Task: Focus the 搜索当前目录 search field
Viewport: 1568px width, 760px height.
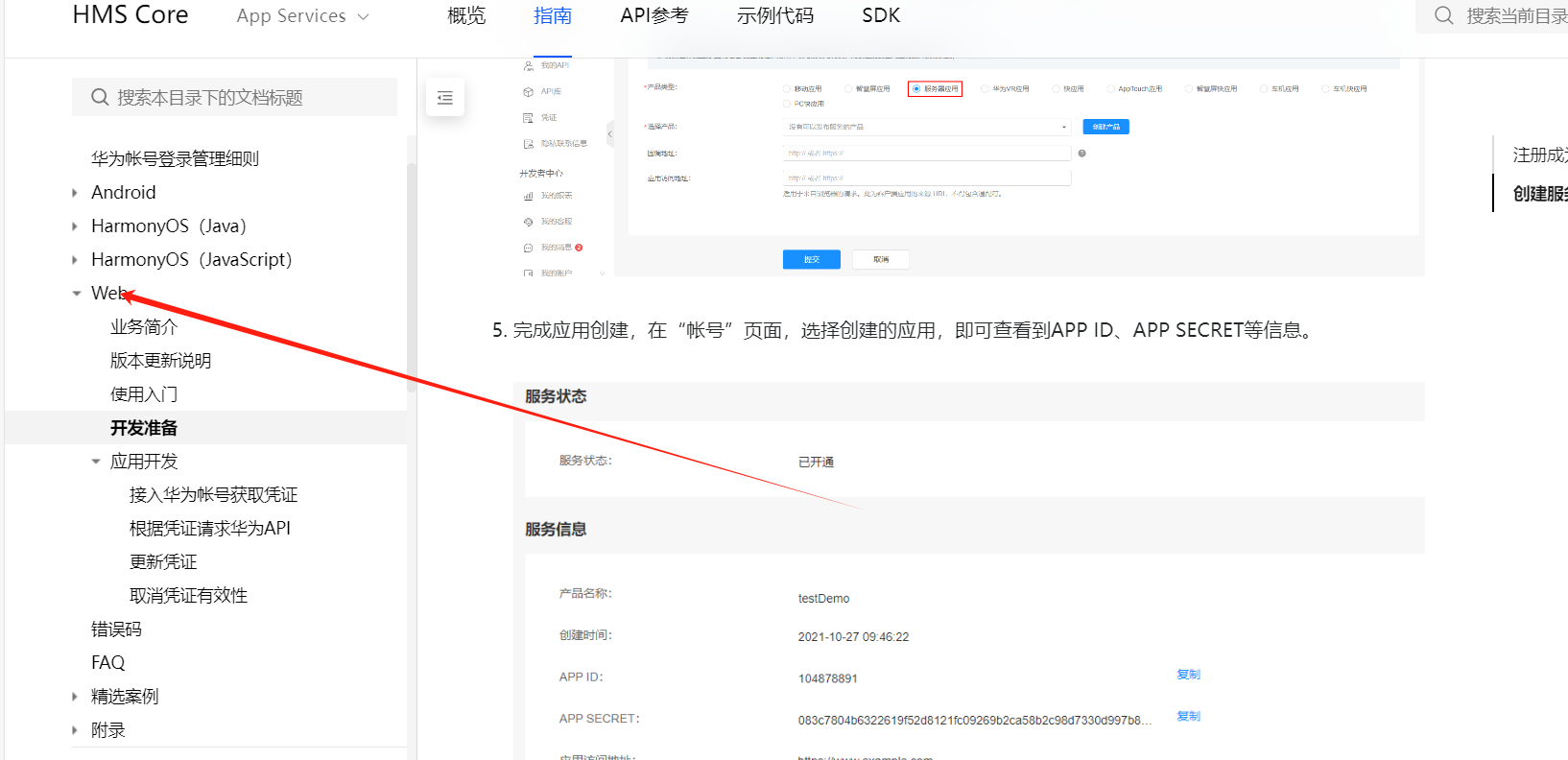Action: tap(1492, 15)
